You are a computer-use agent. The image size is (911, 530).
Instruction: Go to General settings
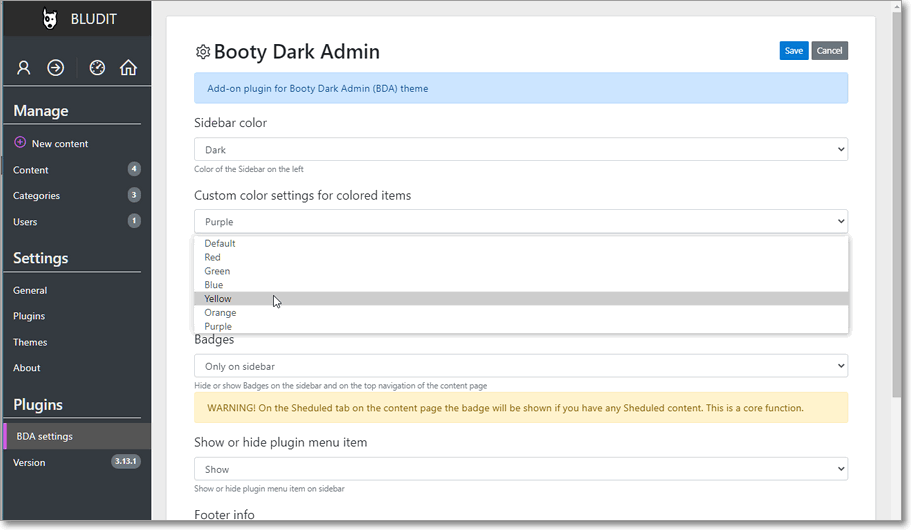[x=30, y=291]
